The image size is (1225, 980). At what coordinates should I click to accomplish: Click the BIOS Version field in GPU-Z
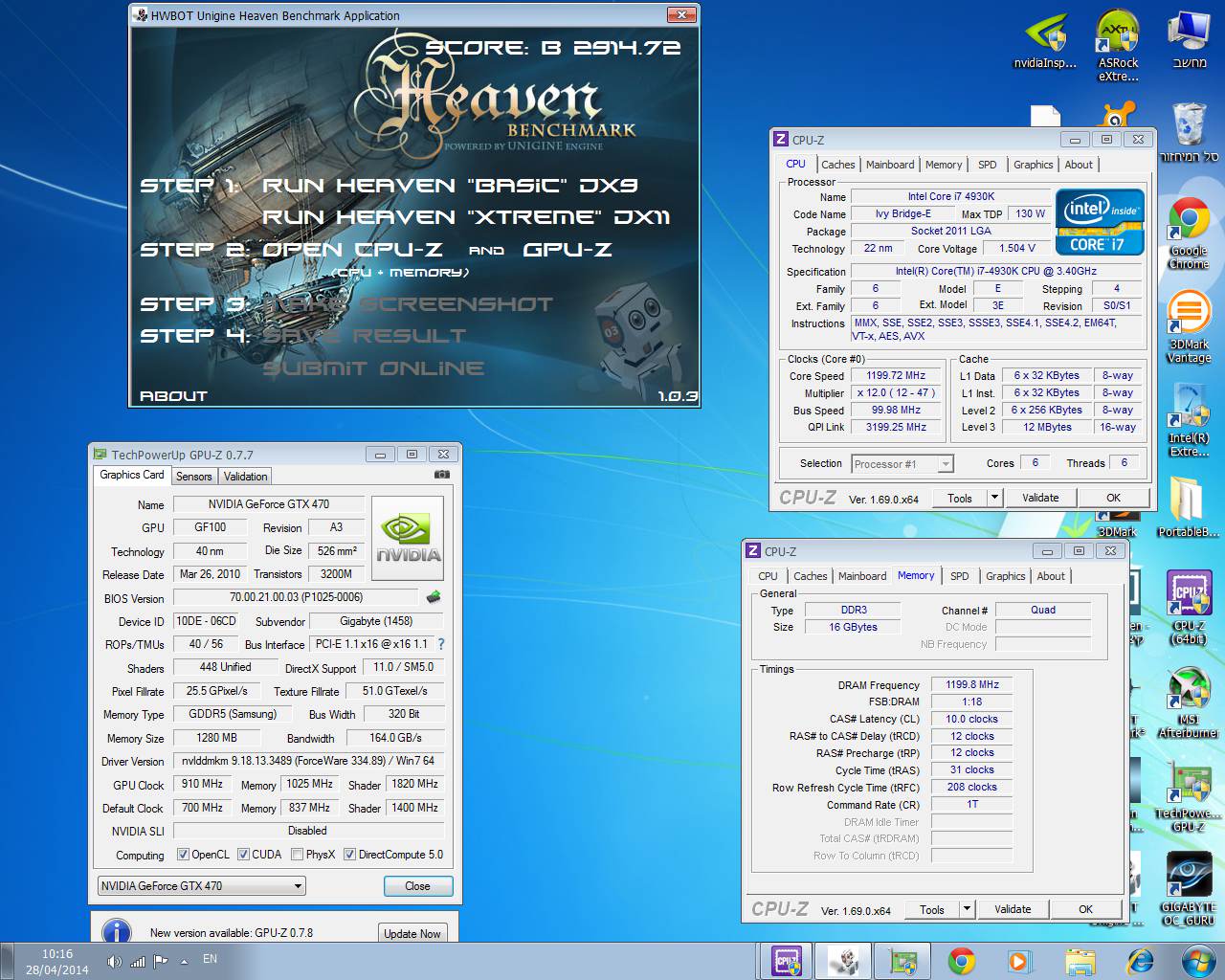click(x=297, y=597)
